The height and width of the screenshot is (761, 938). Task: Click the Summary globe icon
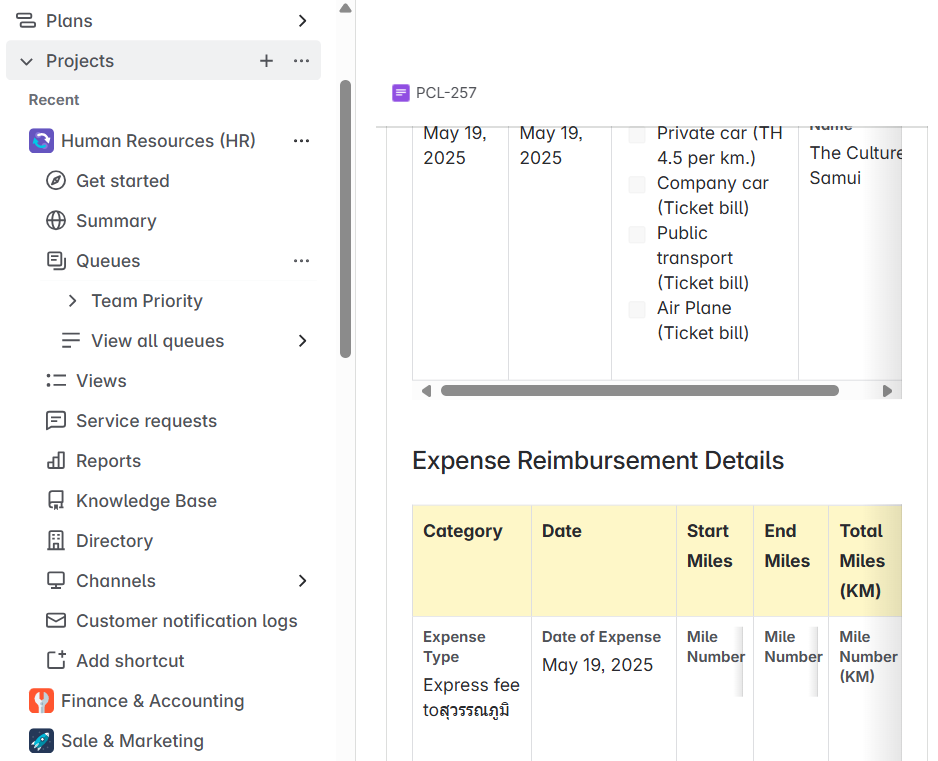[x=56, y=220]
